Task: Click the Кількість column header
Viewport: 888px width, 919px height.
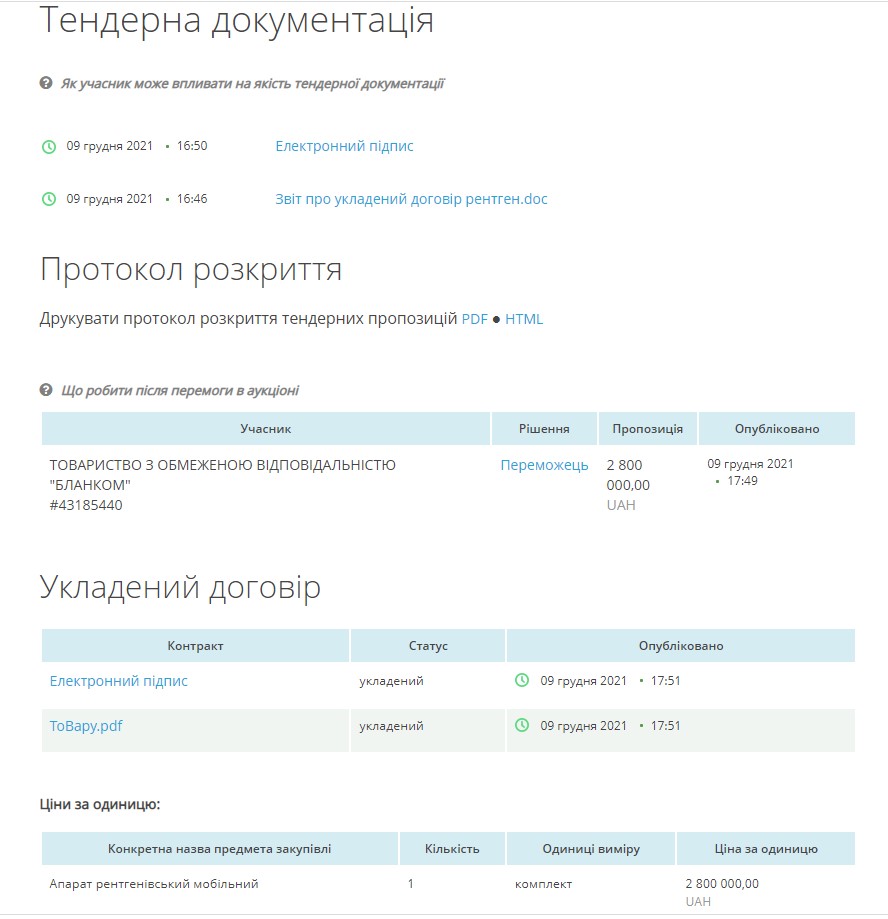Action: pos(452,848)
